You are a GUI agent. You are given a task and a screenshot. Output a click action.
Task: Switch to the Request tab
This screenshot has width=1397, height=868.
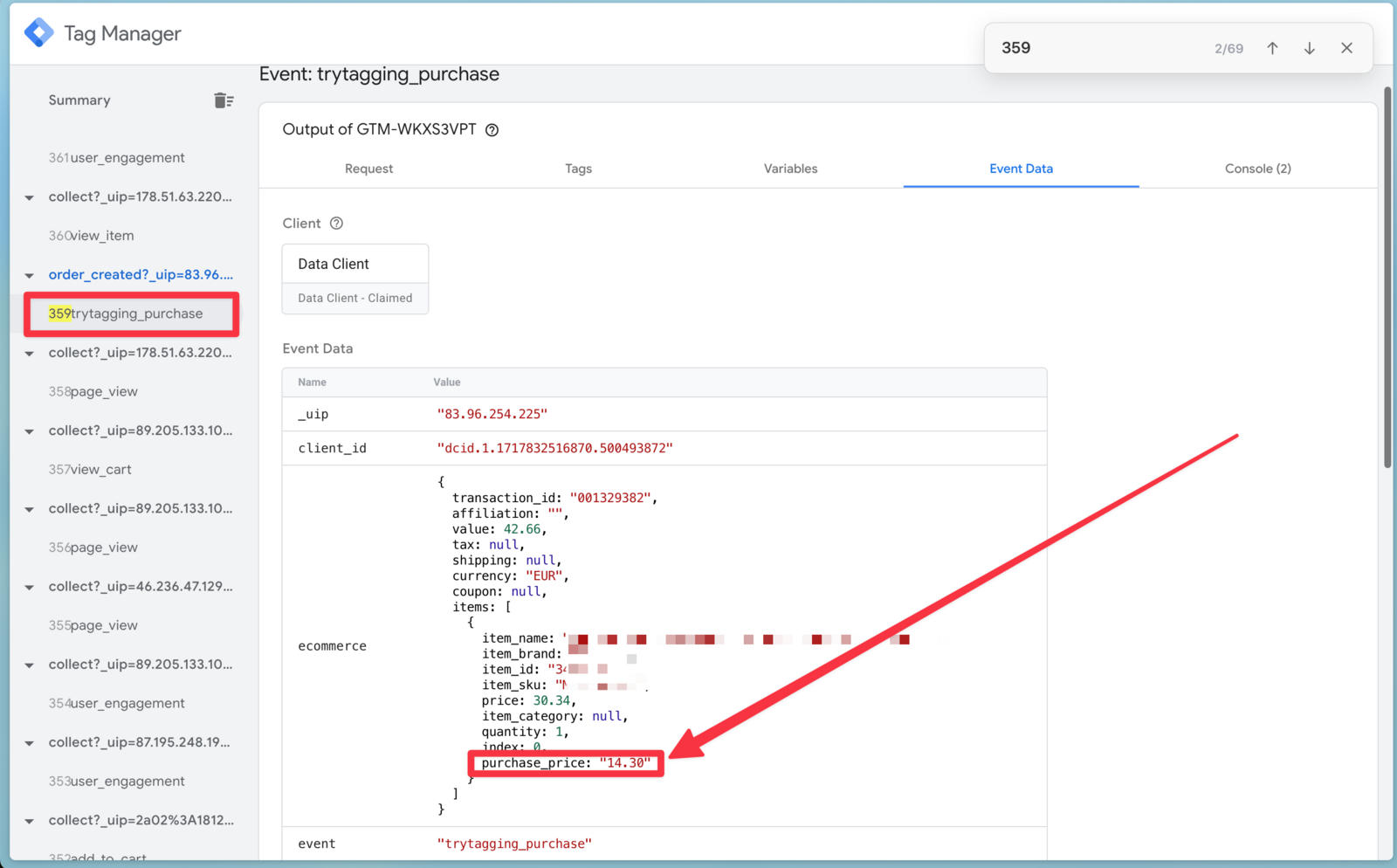368,169
